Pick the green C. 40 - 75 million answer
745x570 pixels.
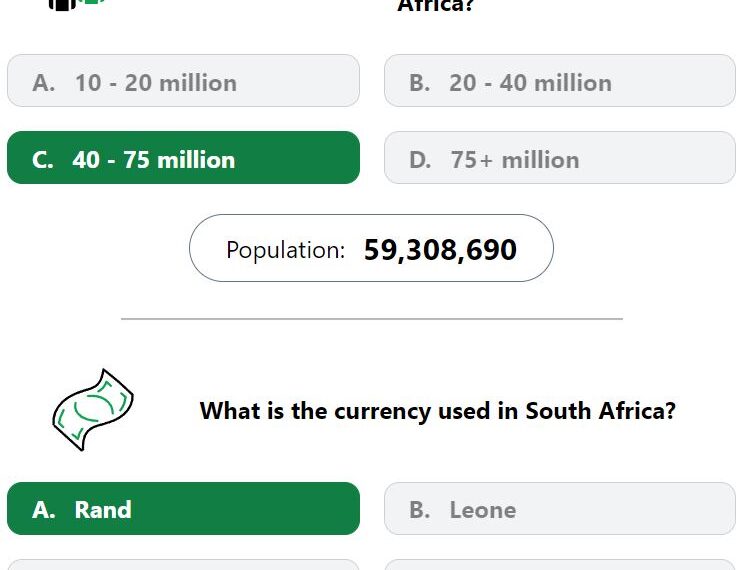(x=183, y=158)
